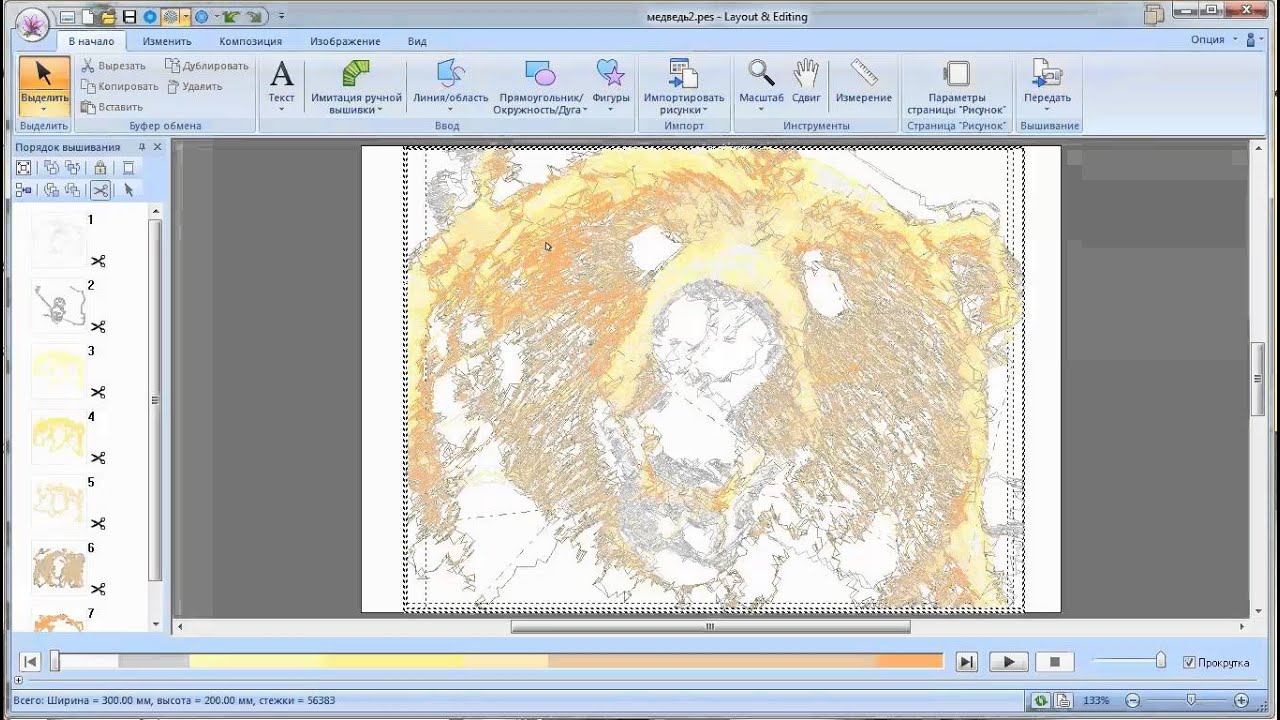Switch to the Composition (Композиция) tab
Image resolution: width=1280 pixels, height=720 pixels.
click(250, 41)
